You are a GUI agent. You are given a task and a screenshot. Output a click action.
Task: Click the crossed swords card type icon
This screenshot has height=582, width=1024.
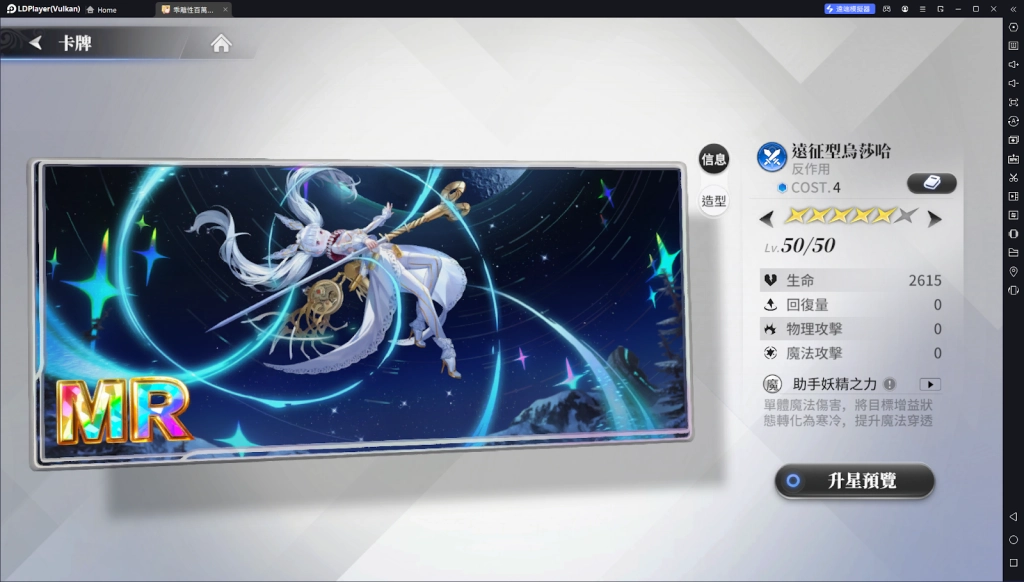point(771,157)
